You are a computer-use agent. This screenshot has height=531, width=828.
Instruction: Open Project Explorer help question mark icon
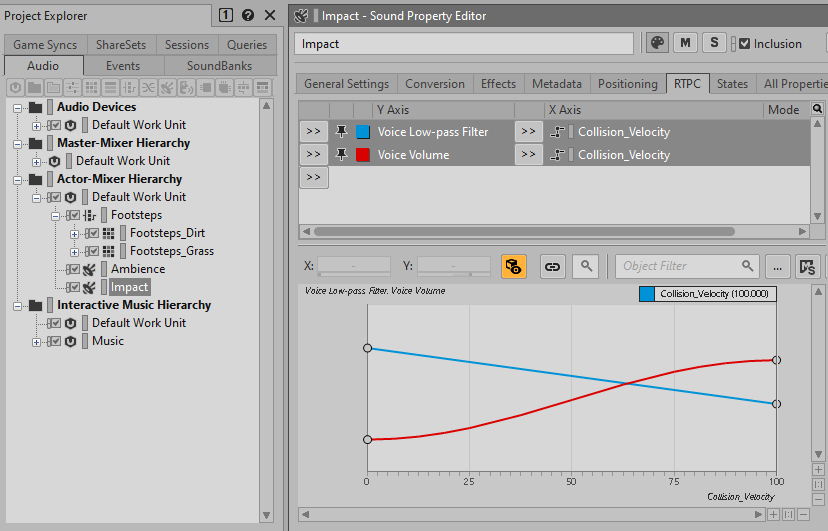(248, 16)
